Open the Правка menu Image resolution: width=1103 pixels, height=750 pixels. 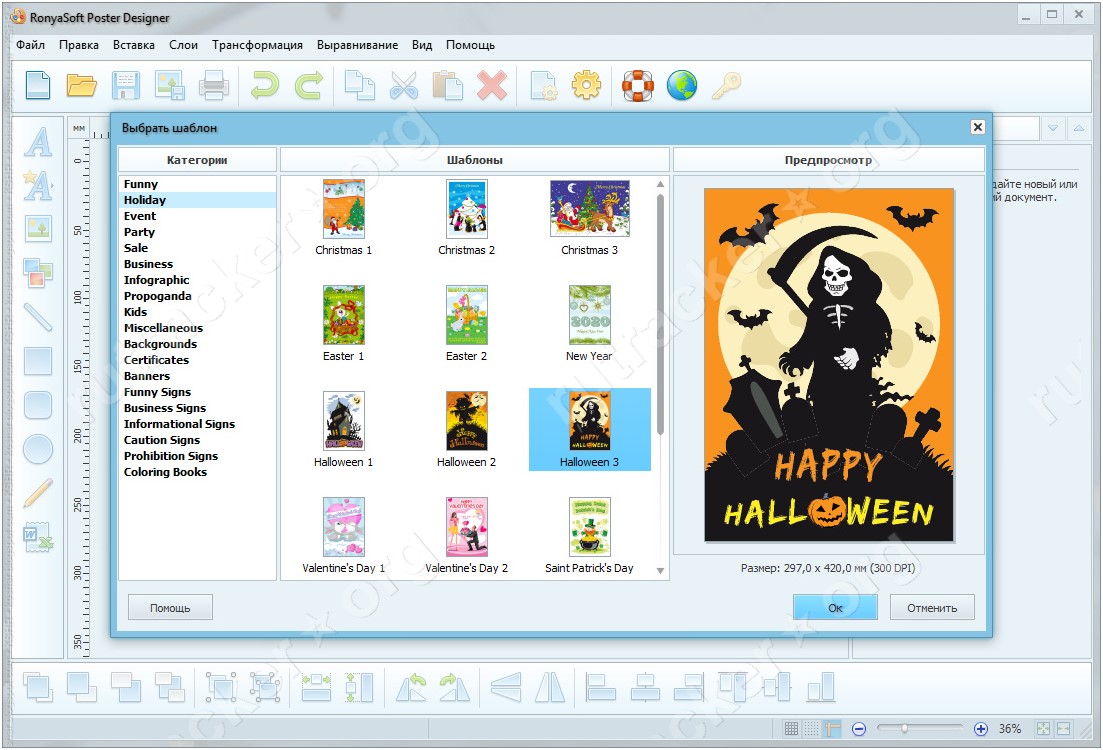tap(79, 45)
